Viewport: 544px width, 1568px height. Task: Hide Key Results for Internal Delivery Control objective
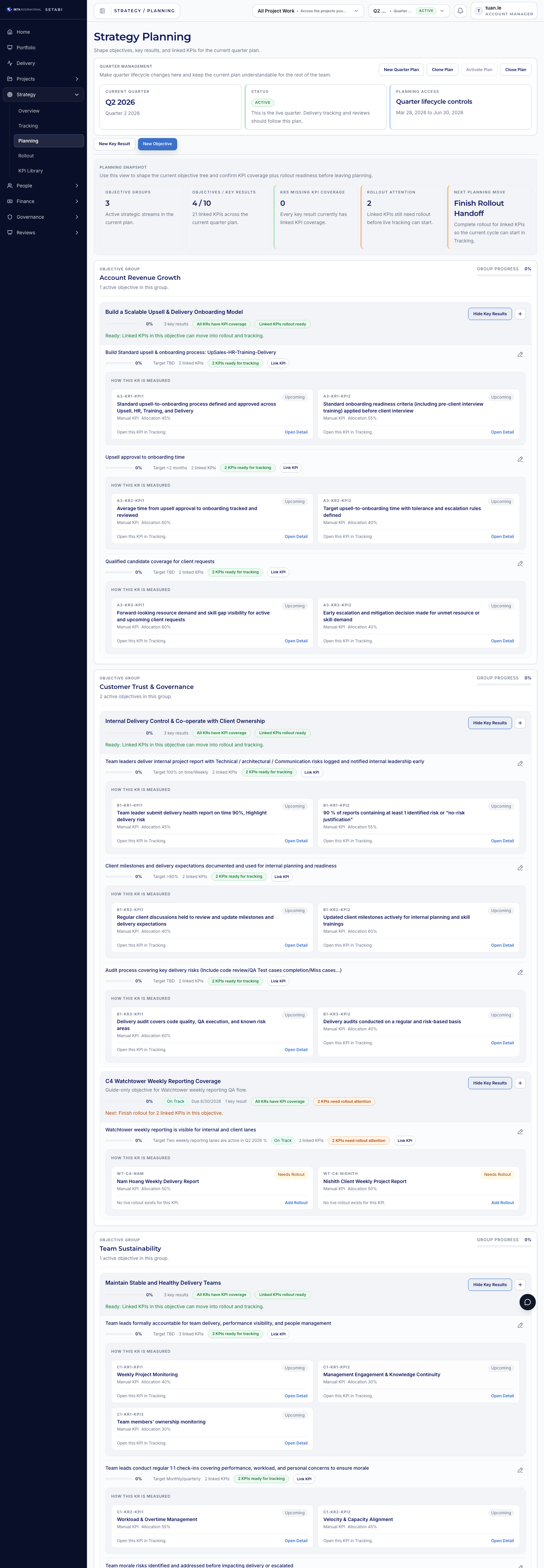[490, 723]
